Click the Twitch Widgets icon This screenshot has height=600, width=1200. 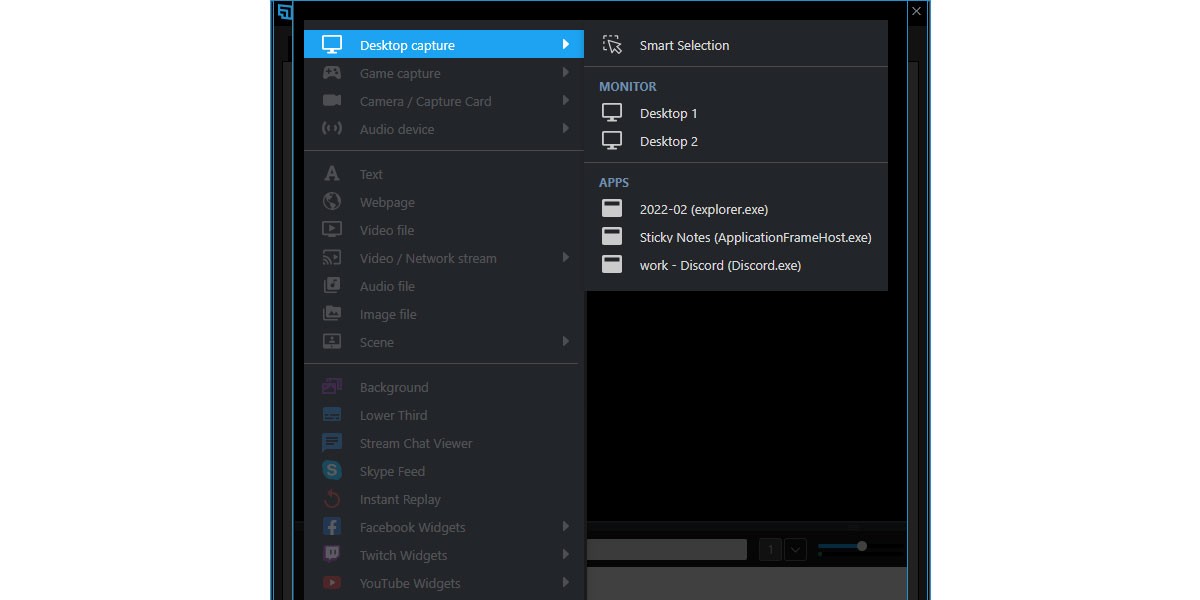[x=332, y=555]
